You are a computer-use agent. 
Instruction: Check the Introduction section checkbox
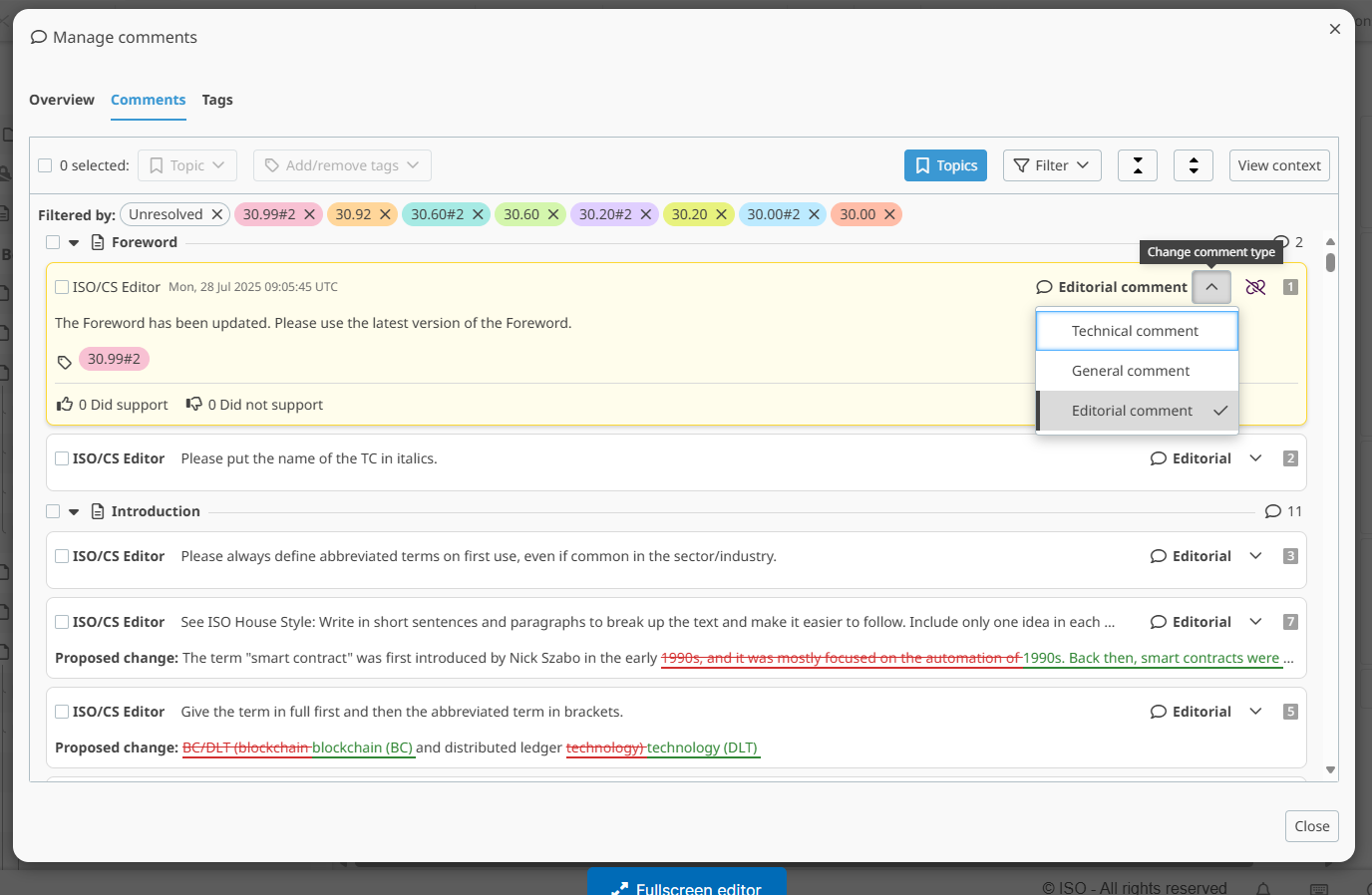tap(53, 511)
